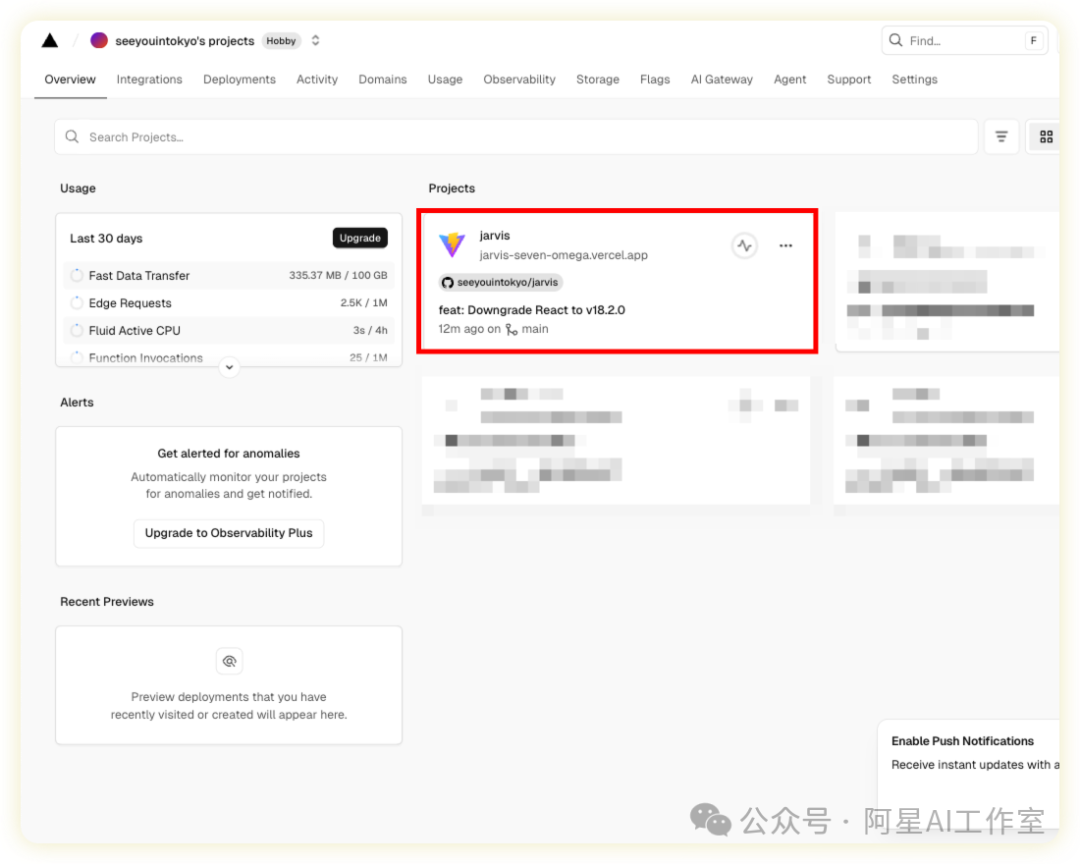Click the F shortcut key badge
Screen dimensions: 1080x864
click(x=1033, y=41)
